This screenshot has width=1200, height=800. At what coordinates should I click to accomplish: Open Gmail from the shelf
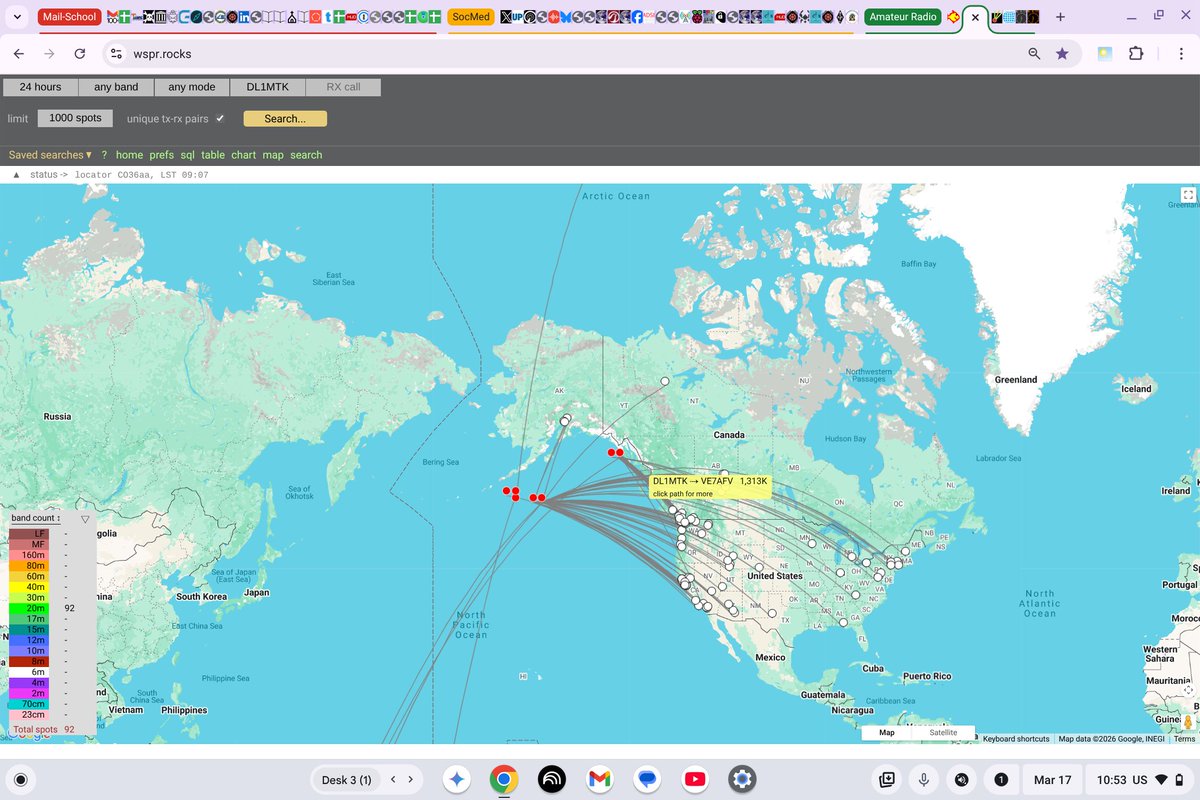point(599,779)
